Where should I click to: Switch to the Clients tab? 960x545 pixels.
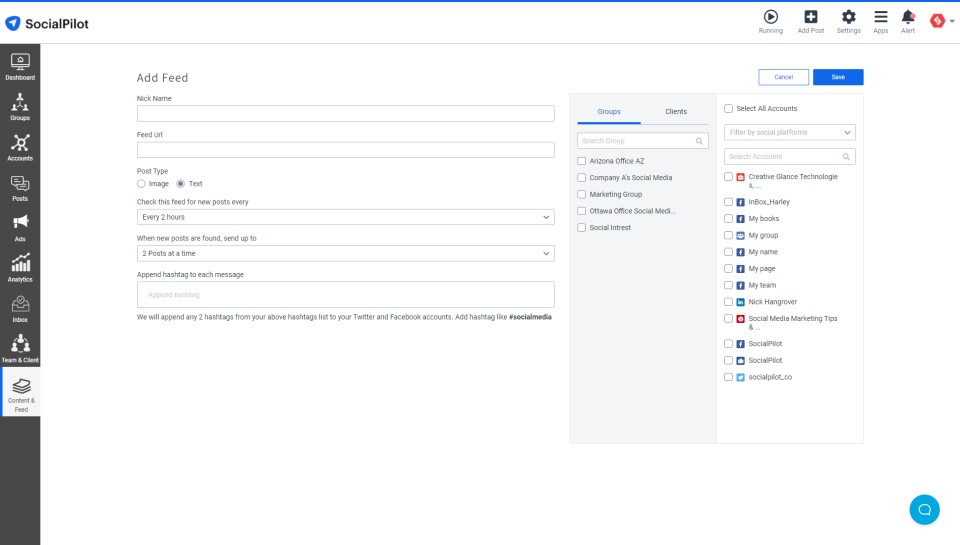[x=676, y=111]
